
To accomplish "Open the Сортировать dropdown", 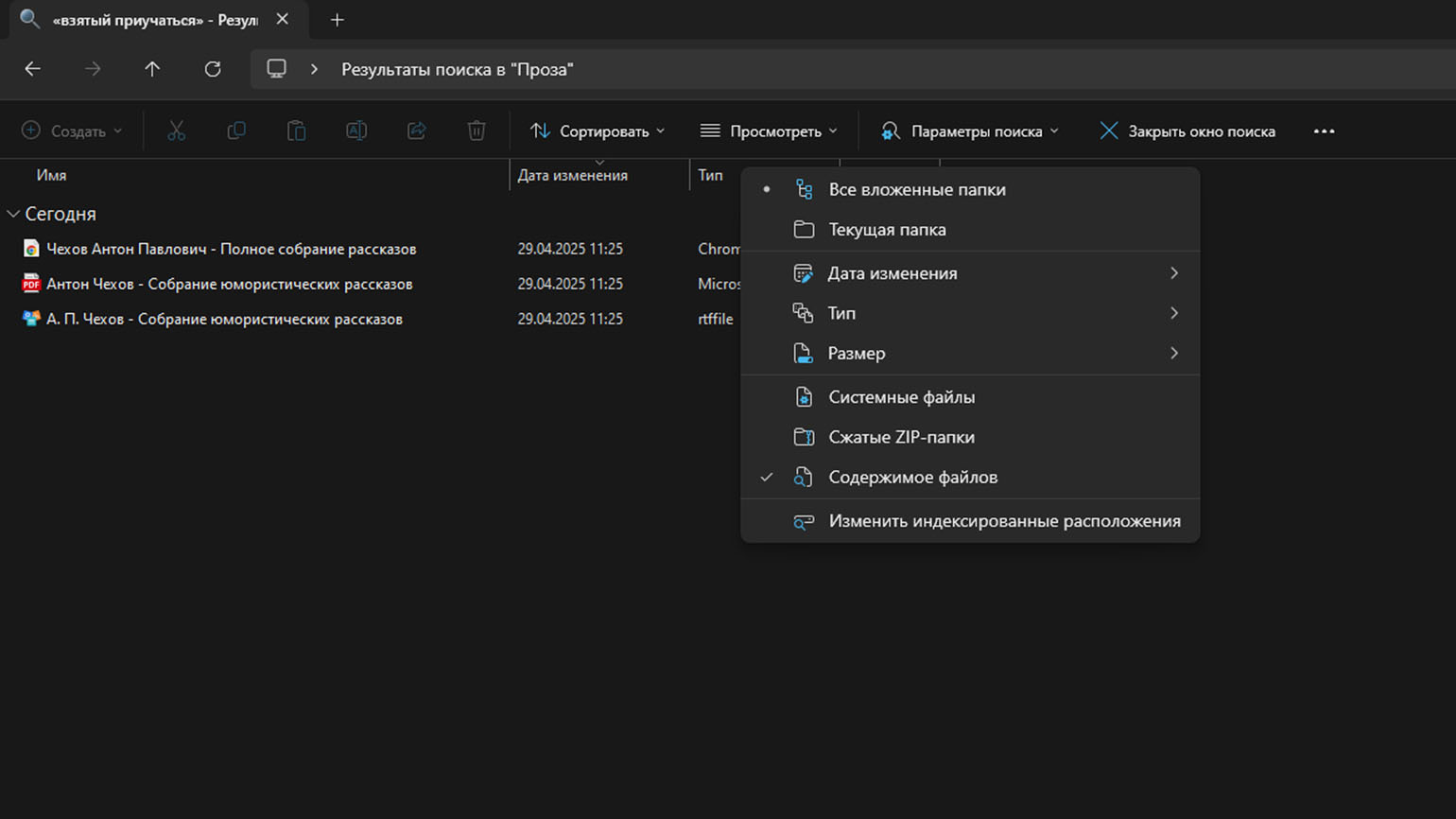I will [598, 131].
